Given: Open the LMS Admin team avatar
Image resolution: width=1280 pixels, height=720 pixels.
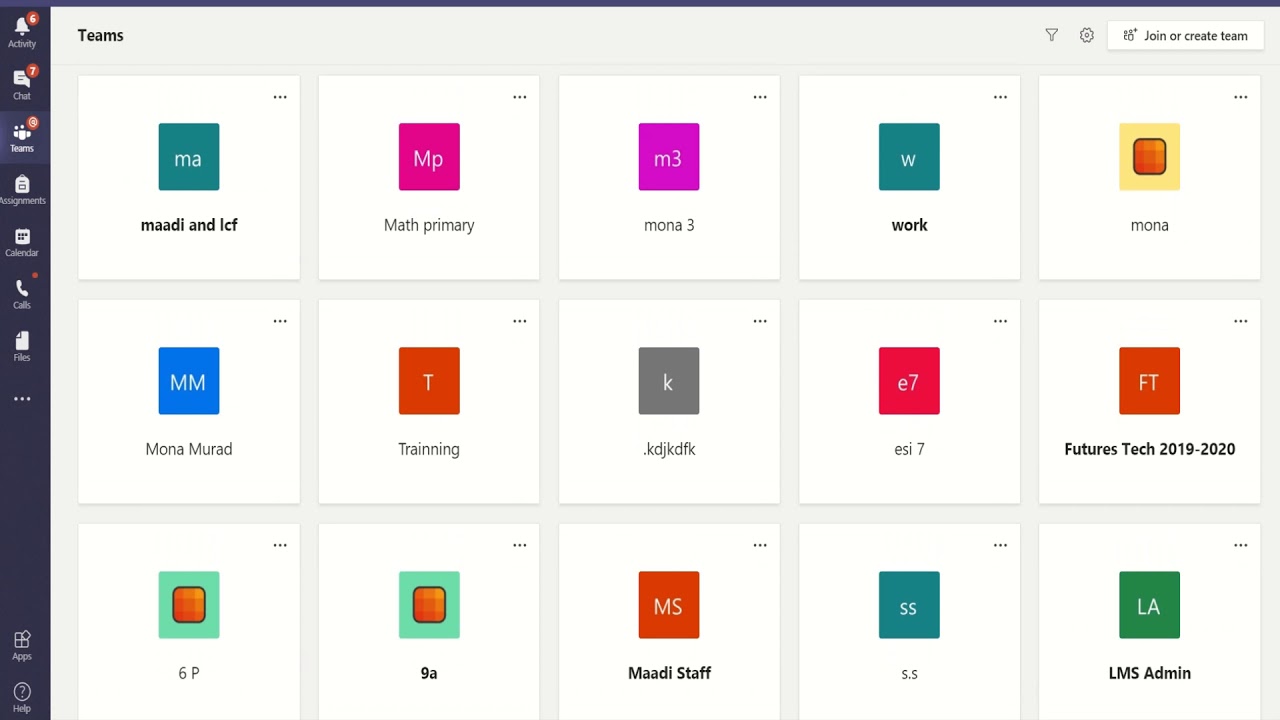Looking at the screenshot, I should pyautogui.click(x=1149, y=605).
